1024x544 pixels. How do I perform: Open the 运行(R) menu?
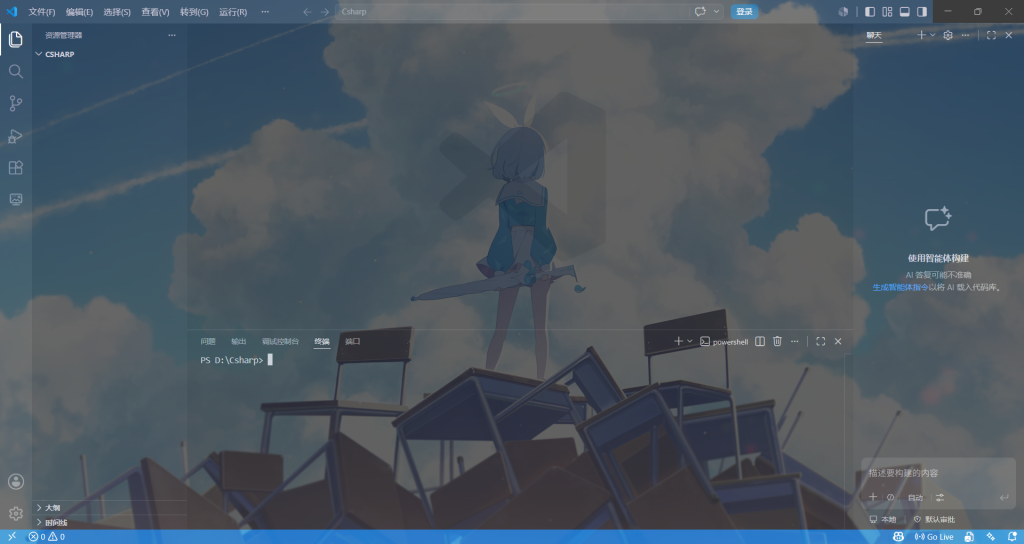tap(233, 12)
